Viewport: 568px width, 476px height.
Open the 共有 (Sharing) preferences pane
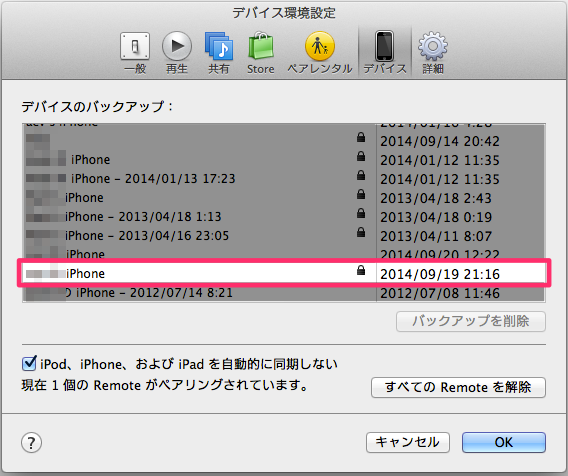(x=218, y=53)
